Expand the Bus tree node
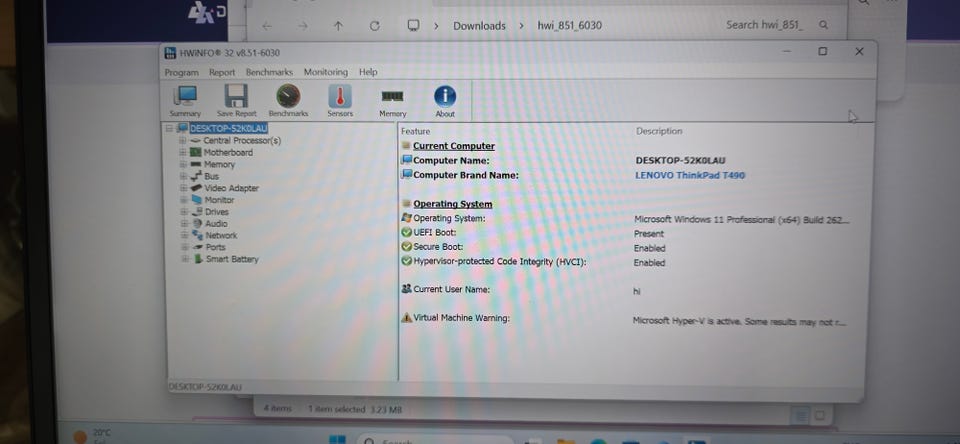Viewport: 960px width, 444px height. coord(182,176)
